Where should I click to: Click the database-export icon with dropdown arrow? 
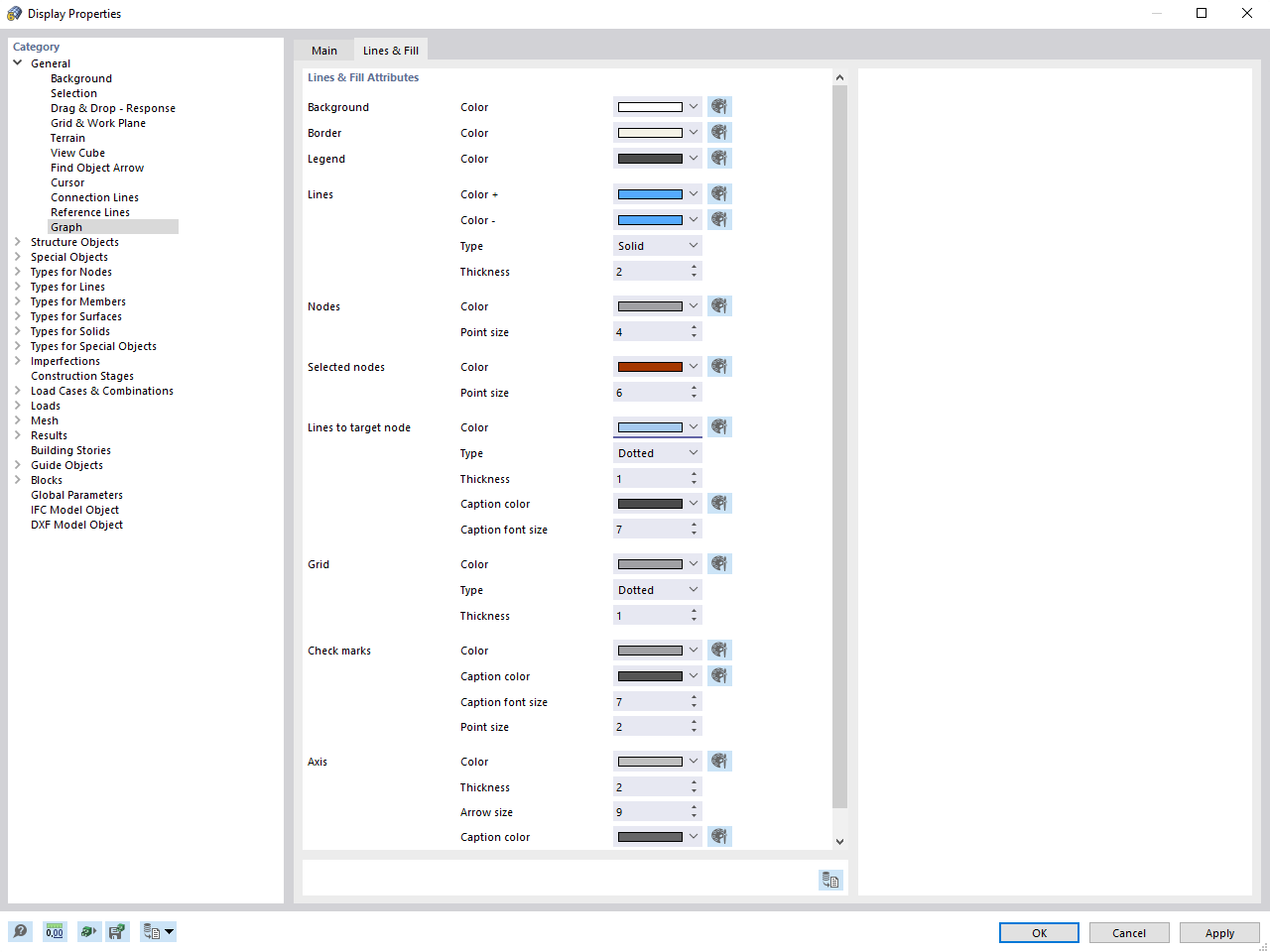click(157, 931)
